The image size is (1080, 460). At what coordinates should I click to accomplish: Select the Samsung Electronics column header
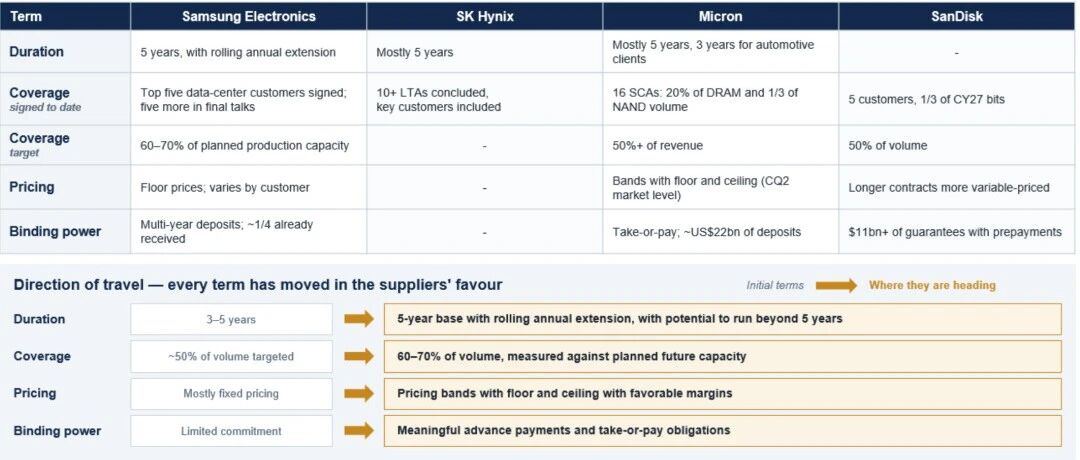[x=249, y=17]
